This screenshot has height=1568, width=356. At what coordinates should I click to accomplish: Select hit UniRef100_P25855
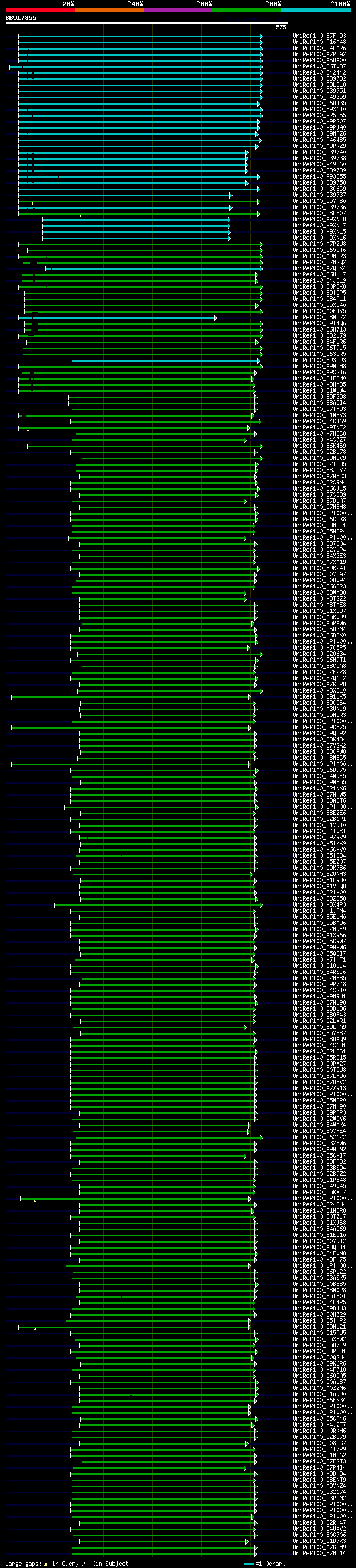[319, 115]
